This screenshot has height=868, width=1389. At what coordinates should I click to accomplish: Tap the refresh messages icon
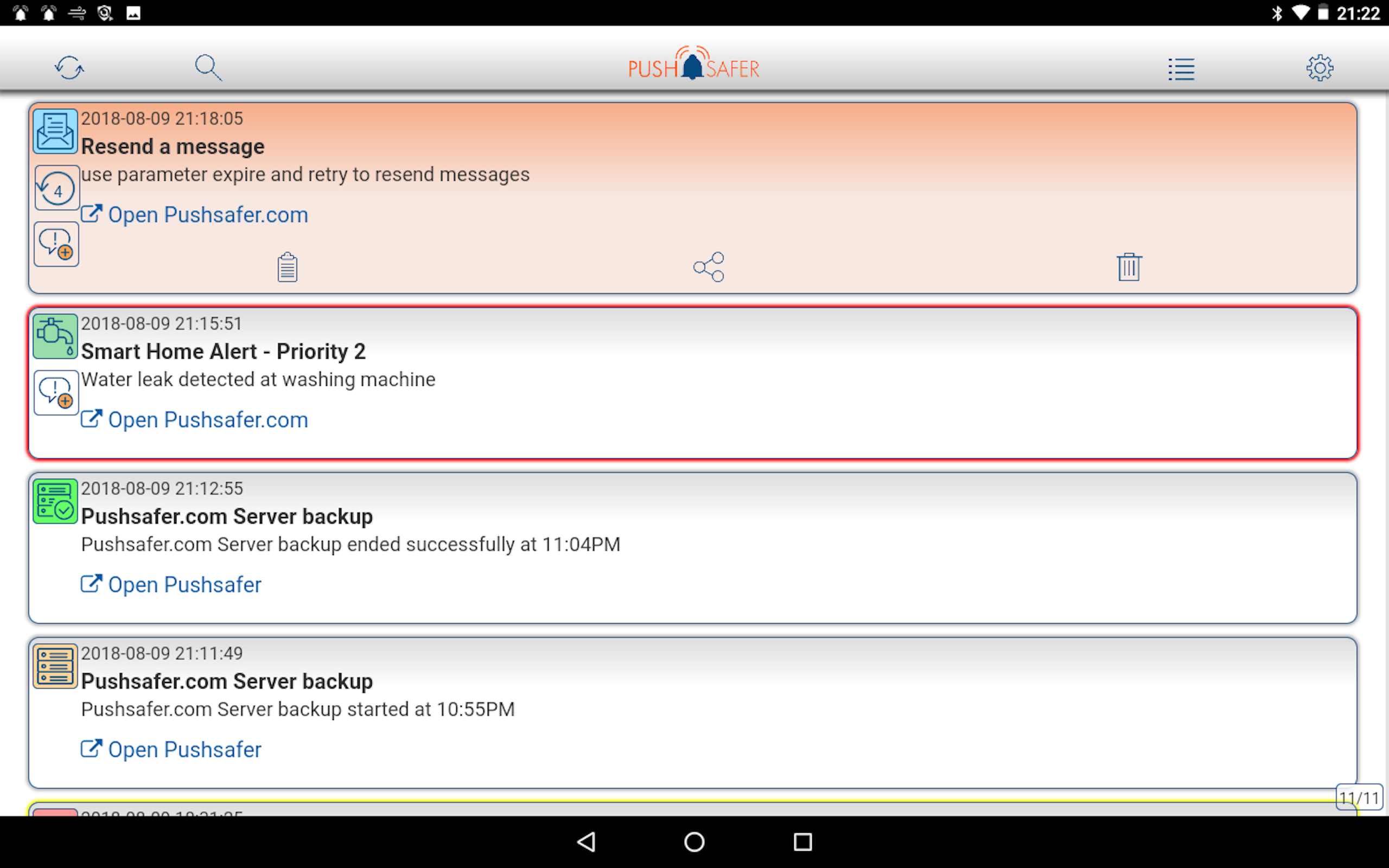point(69,68)
